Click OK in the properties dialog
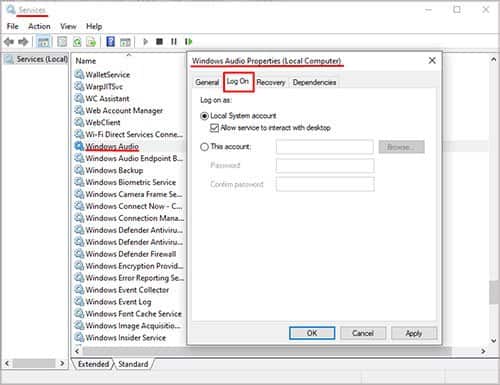 (312, 333)
